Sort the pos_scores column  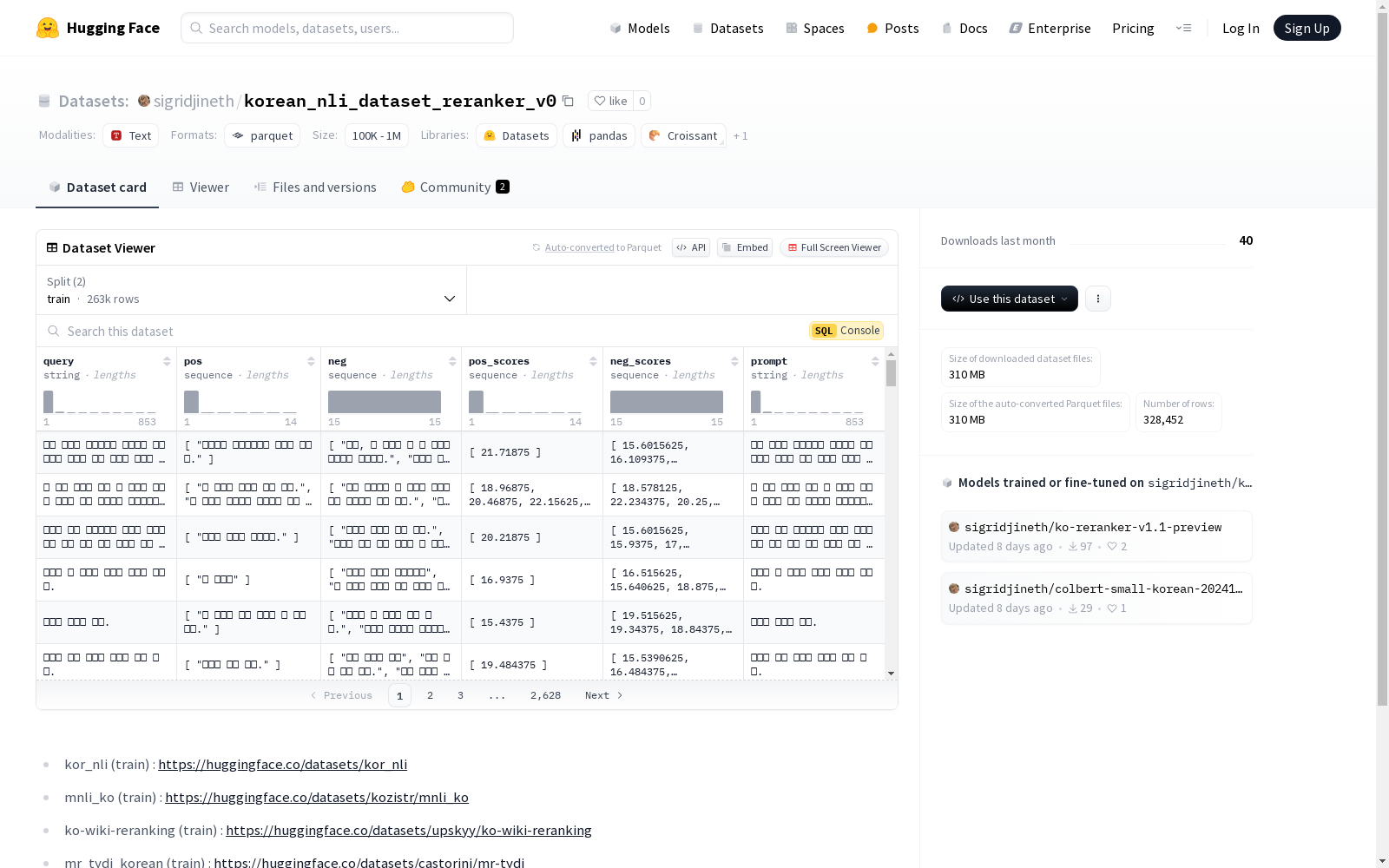[x=593, y=361]
